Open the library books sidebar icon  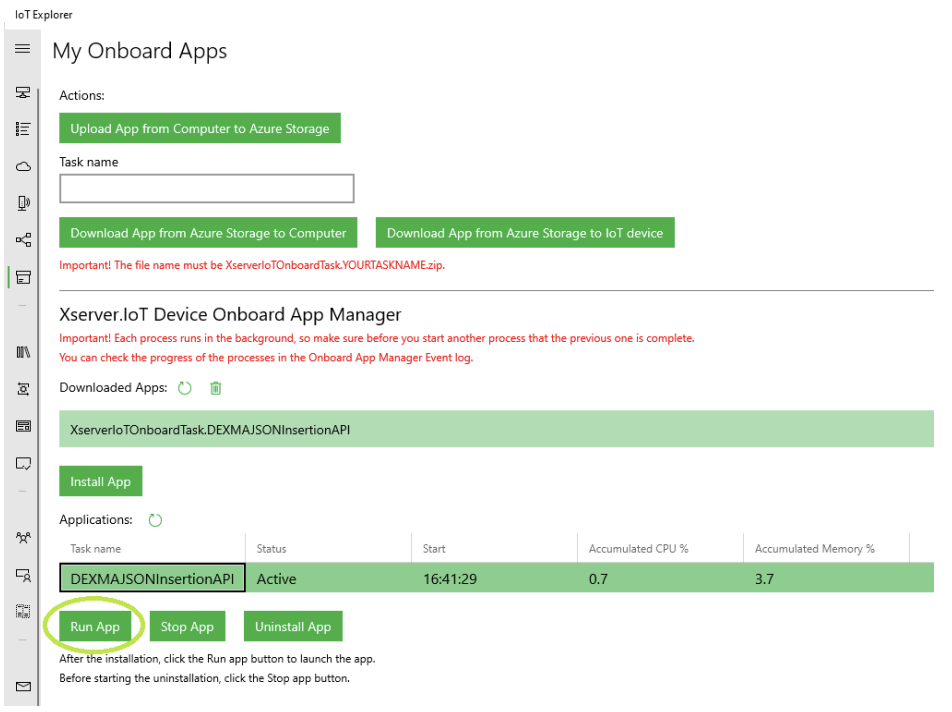pyautogui.click(x=23, y=352)
